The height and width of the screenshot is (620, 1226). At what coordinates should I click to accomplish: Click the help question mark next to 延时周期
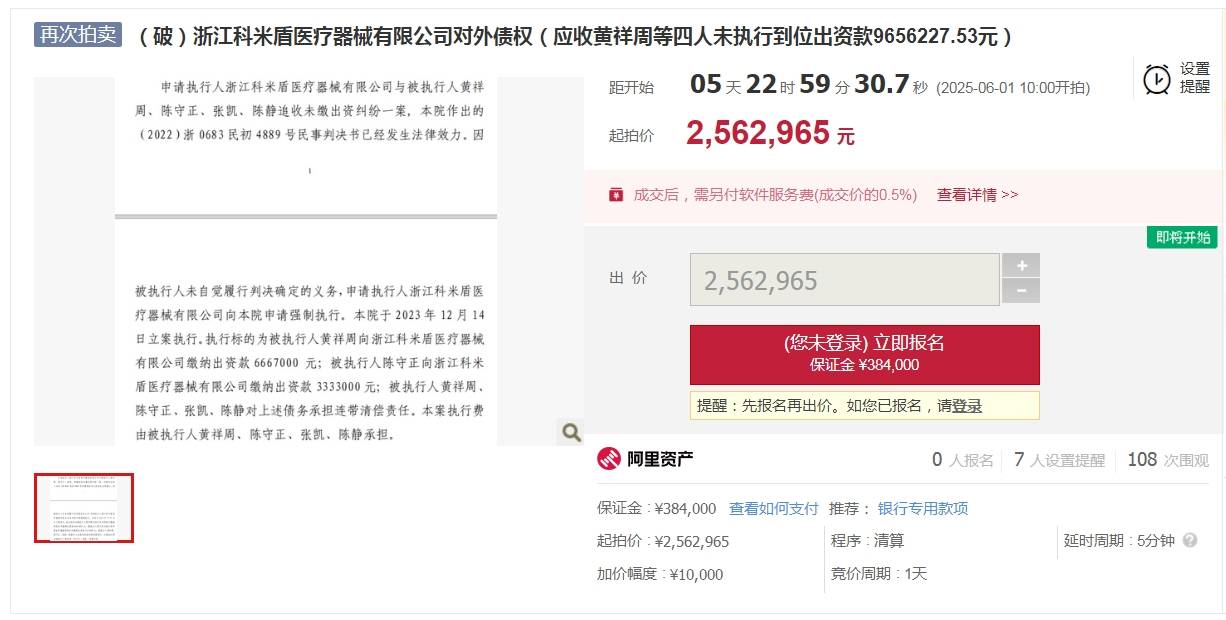pyautogui.click(x=1190, y=540)
